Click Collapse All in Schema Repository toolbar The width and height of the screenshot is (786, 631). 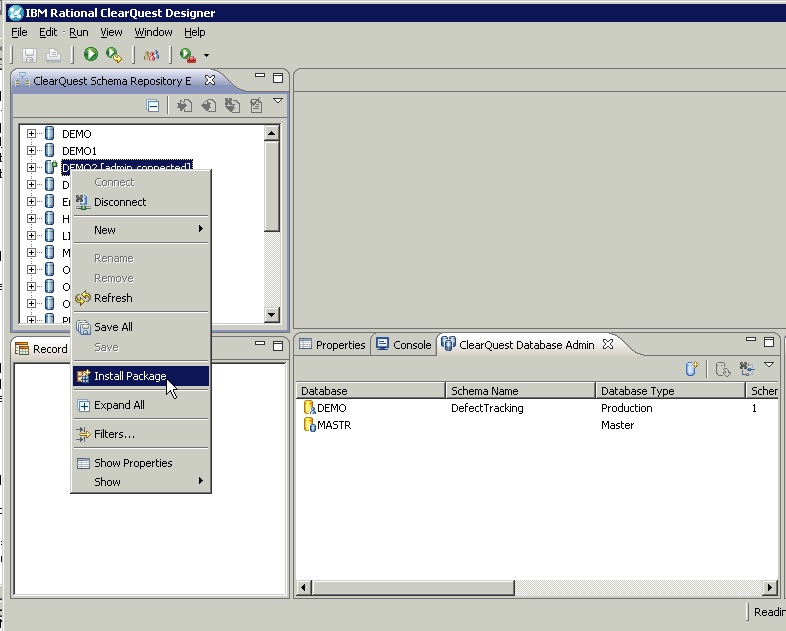pos(153,106)
